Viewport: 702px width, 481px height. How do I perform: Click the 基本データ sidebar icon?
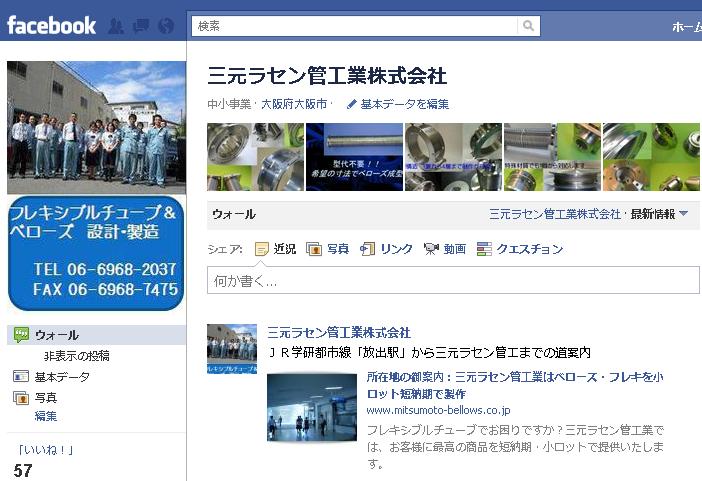(21, 376)
